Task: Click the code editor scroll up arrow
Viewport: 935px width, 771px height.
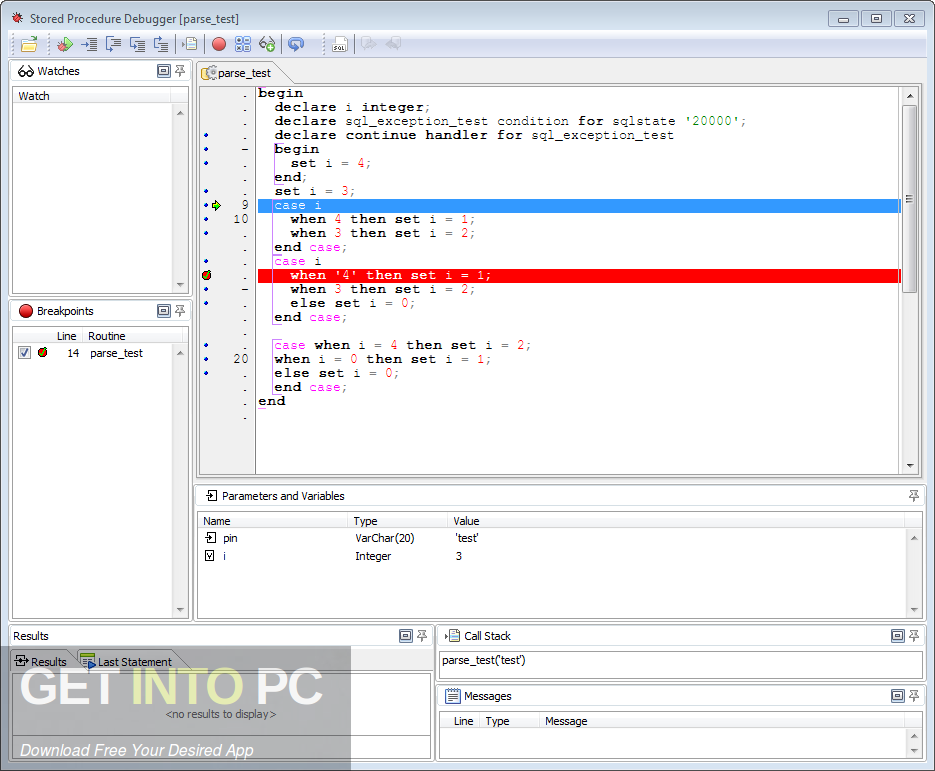Action: click(909, 96)
